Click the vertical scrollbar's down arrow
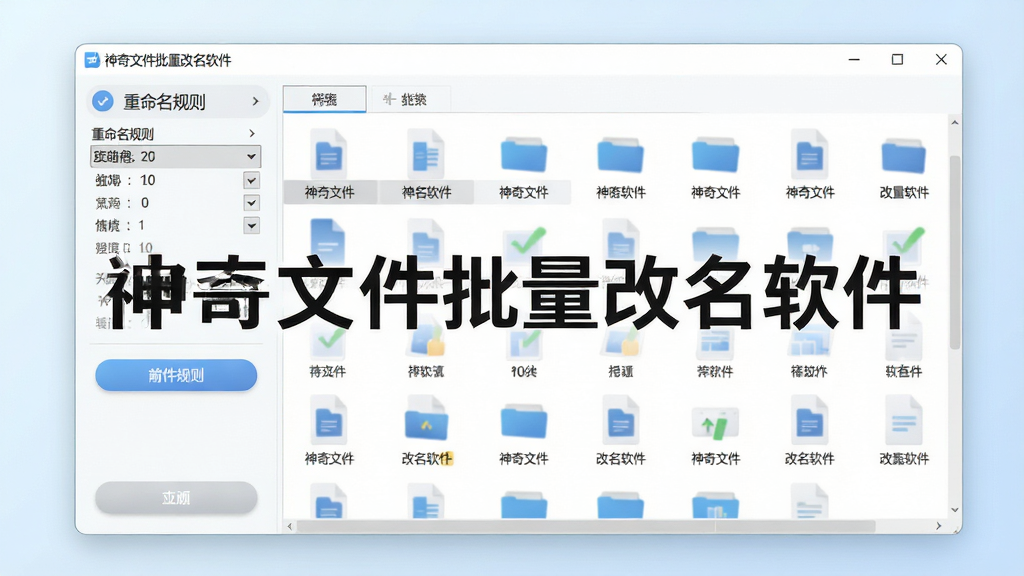Viewport: 1024px width, 576px height. pyautogui.click(x=955, y=510)
